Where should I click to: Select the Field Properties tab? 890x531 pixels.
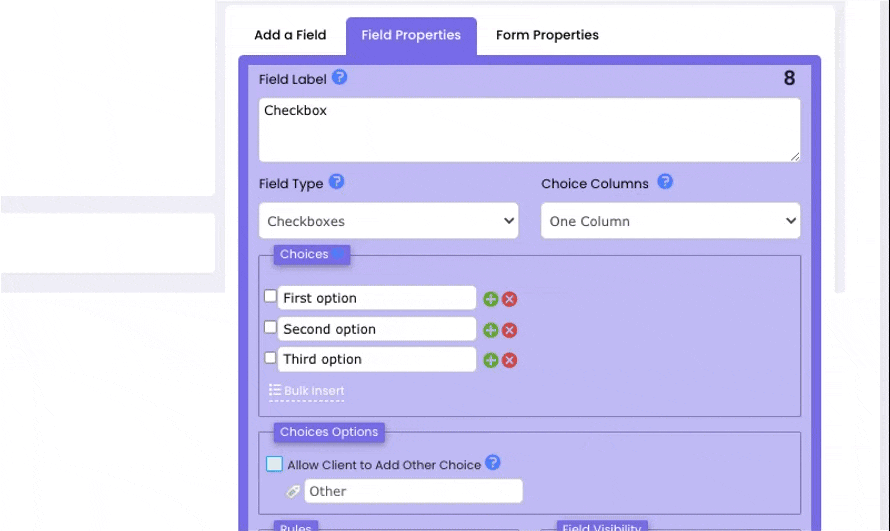pyautogui.click(x=411, y=35)
